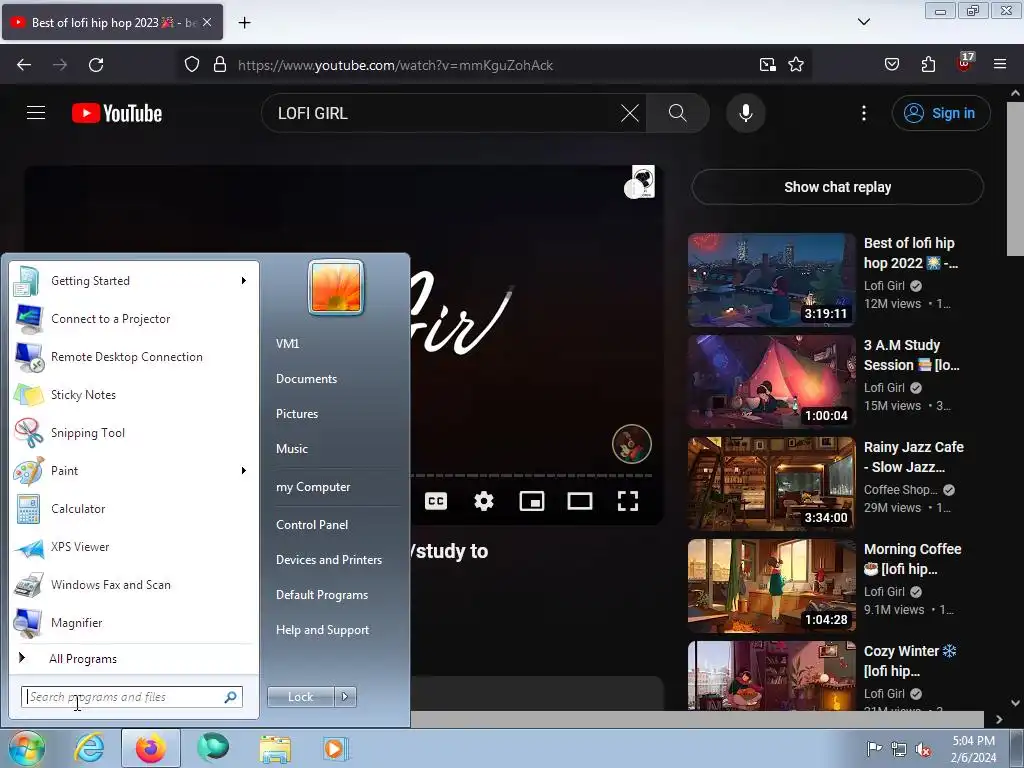The height and width of the screenshot is (768, 1024).
Task: Open Rainy Jazz Cafe video thumbnail
Action: point(771,483)
